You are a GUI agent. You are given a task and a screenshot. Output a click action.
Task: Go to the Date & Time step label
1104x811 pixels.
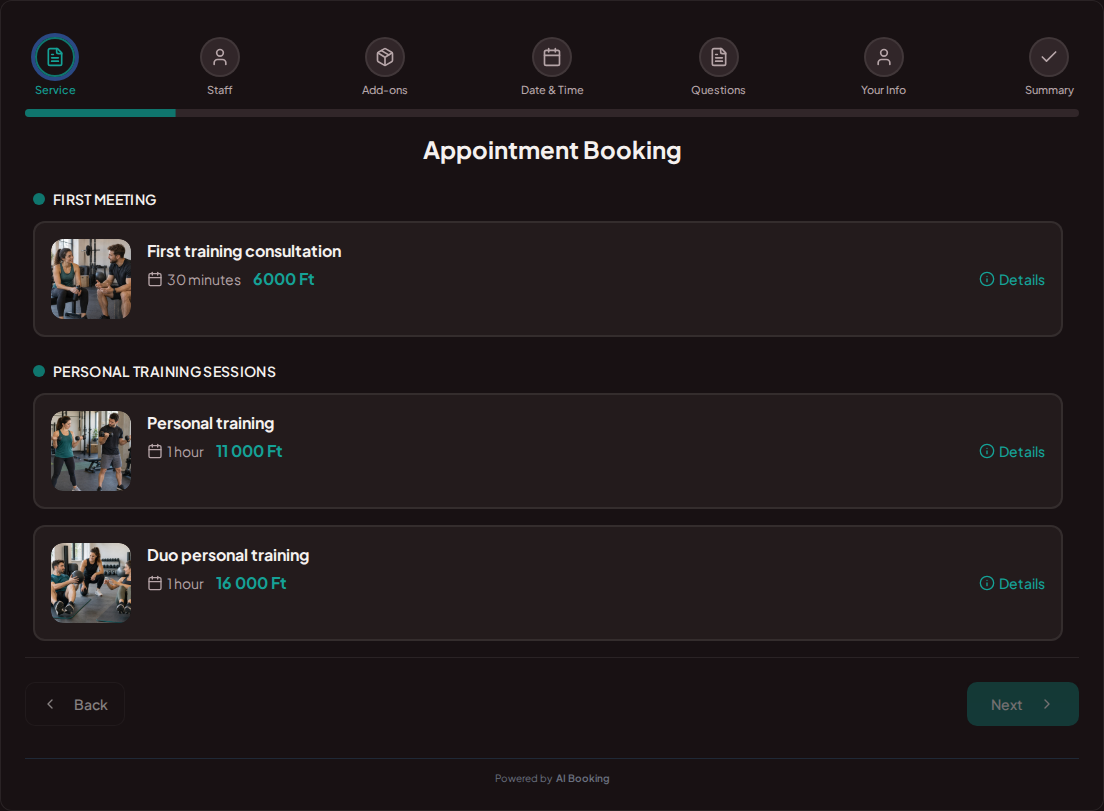[552, 90]
